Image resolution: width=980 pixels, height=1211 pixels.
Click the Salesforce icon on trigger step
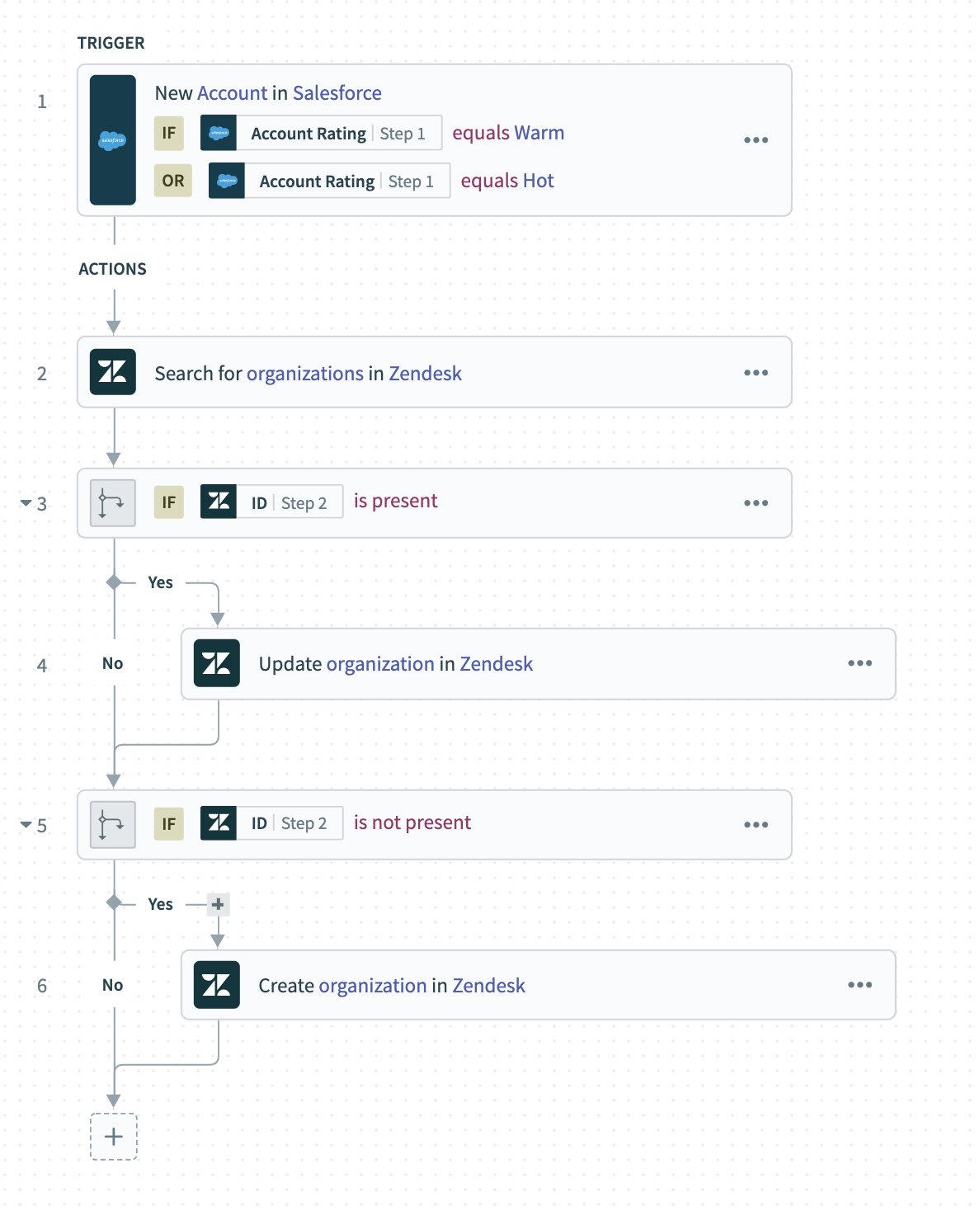[113, 140]
